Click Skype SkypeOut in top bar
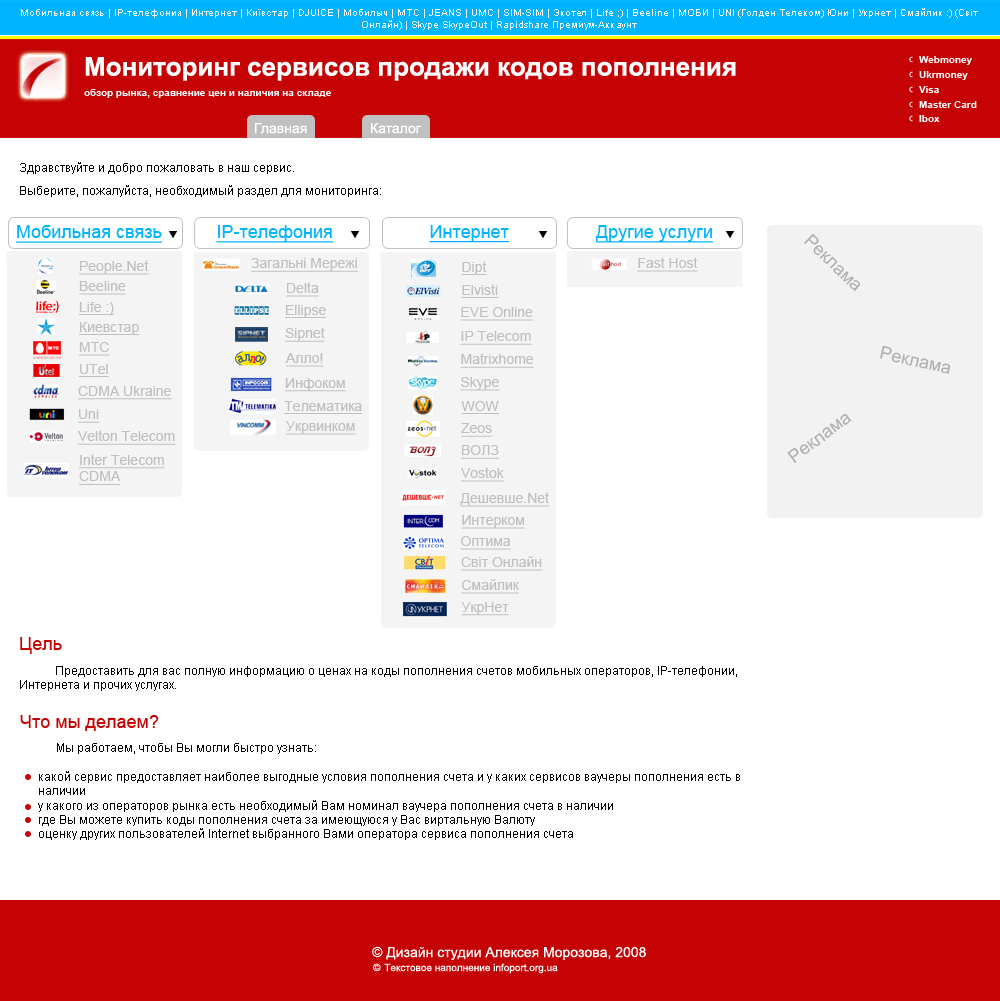The height and width of the screenshot is (1001, 1000). [449, 25]
